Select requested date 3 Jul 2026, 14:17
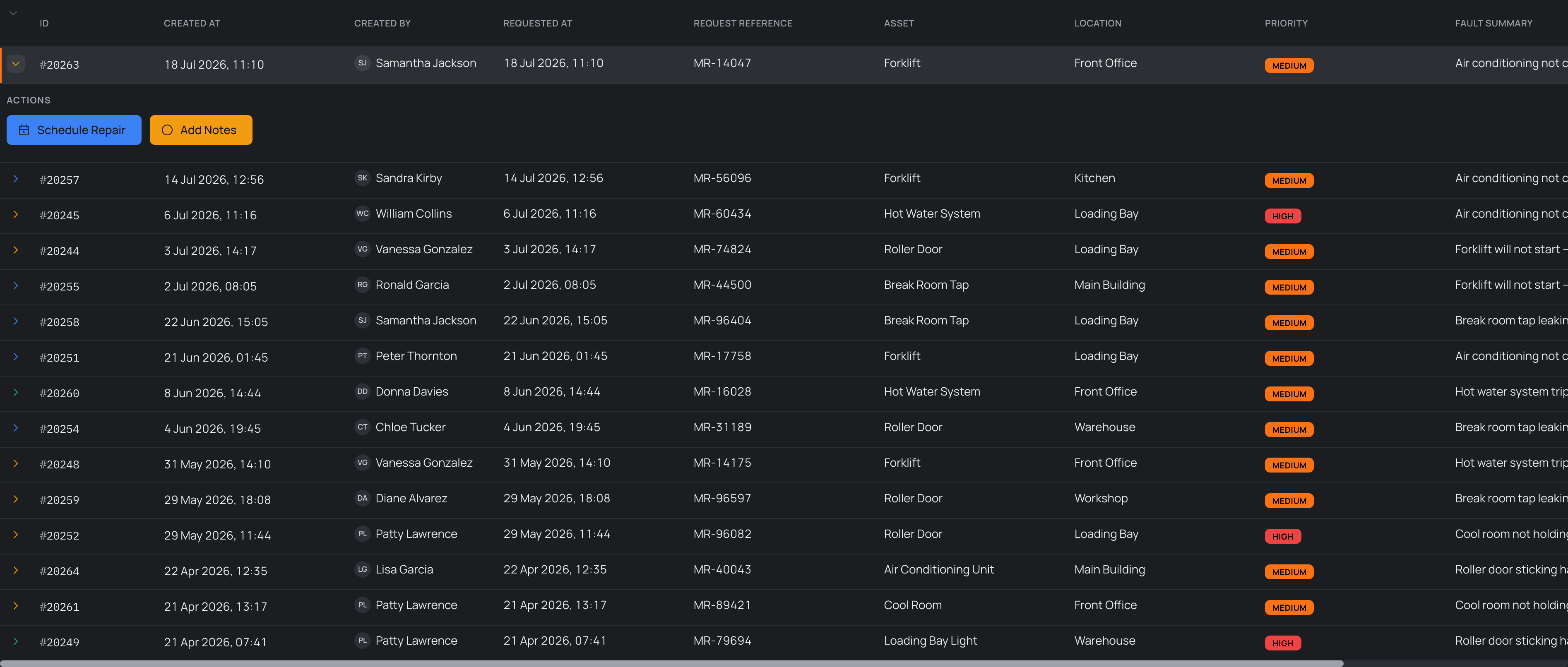The width and height of the screenshot is (1568, 667). (549, 249)
